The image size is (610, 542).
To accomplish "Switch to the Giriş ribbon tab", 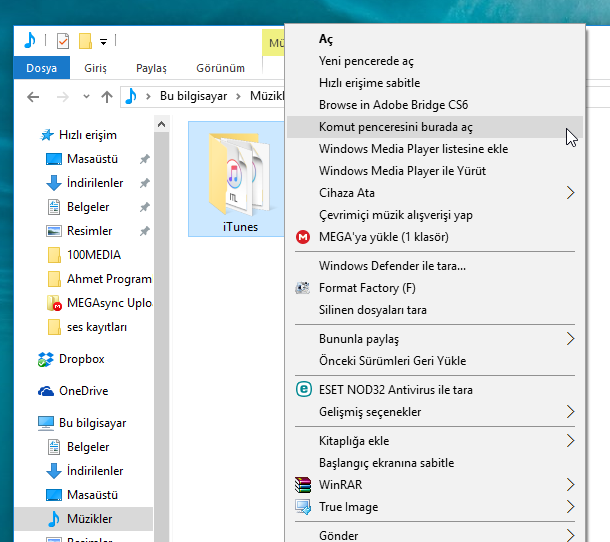I will point(95,68).
